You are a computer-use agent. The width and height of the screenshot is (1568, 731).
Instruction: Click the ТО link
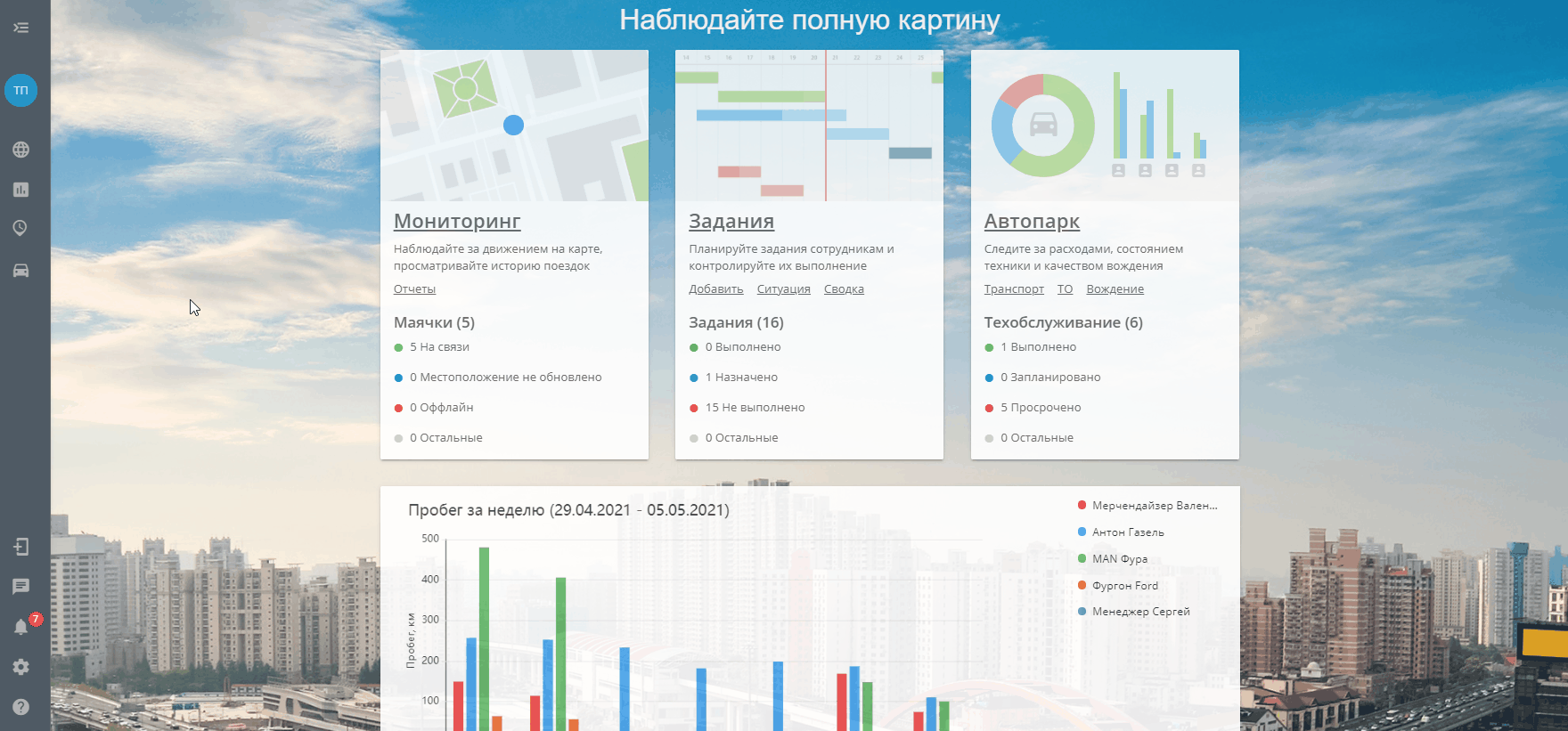(1065, 289)
